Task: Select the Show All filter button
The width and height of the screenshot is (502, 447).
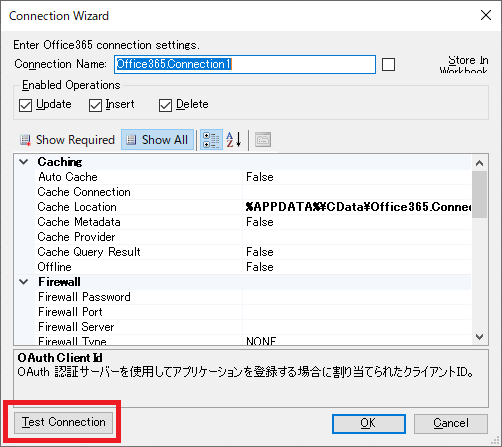Action: click(157, 140)
